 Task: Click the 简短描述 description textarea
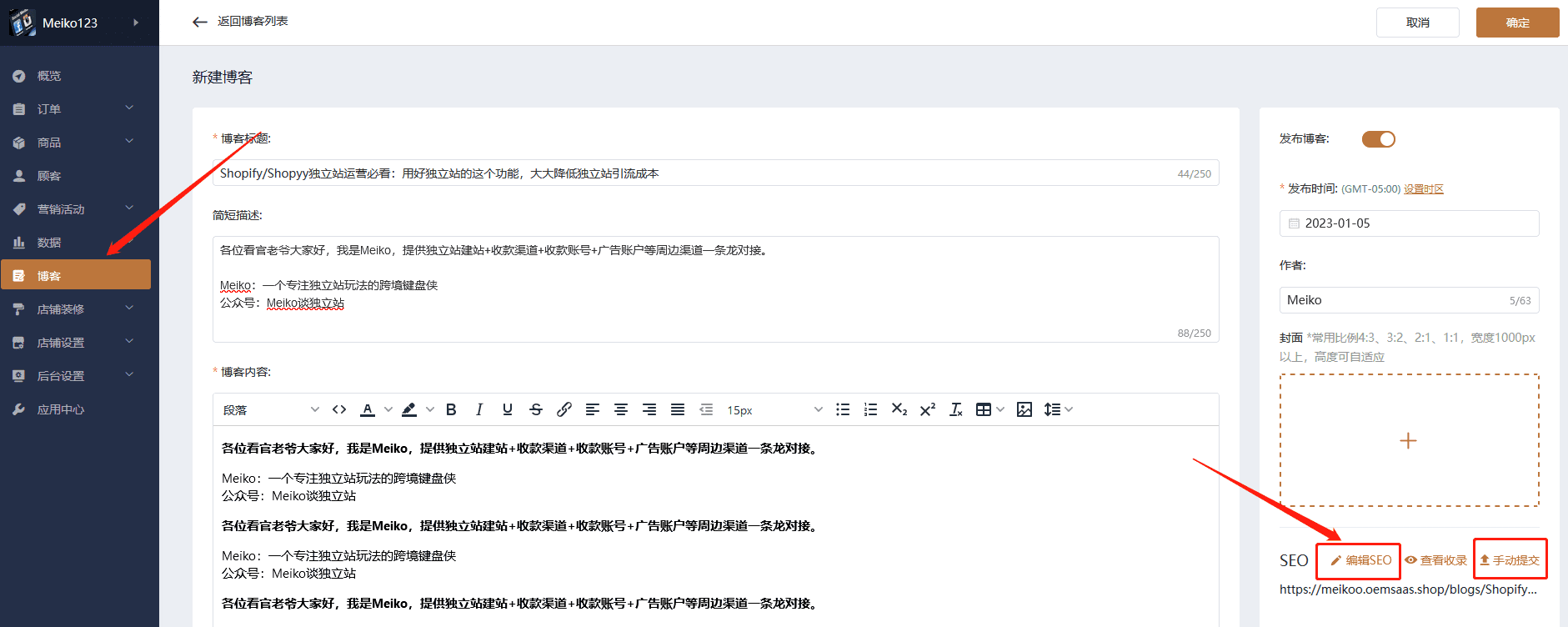pos(716,289)
